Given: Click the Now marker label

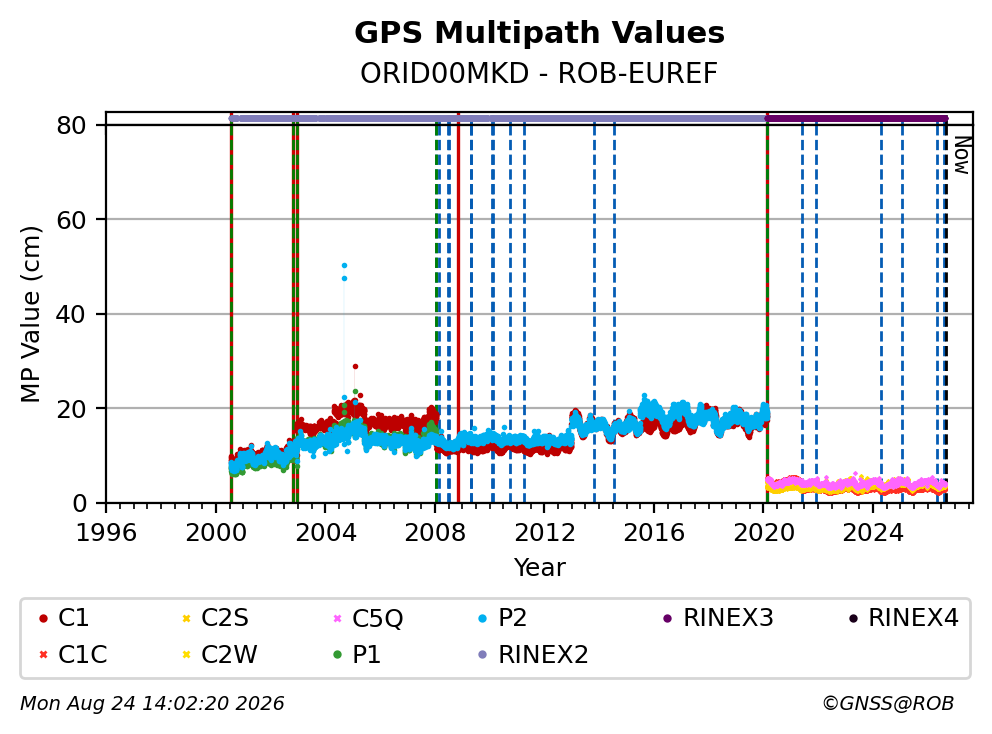Looking at the screenshot, I should coord(962,156).
